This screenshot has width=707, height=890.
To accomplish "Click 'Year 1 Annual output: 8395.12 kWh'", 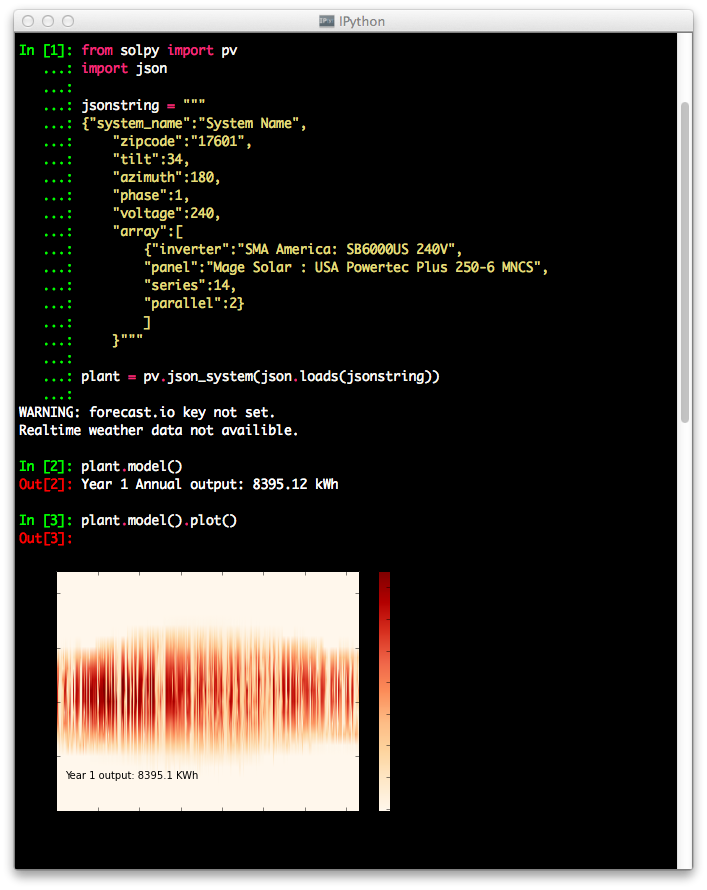I will [210, 485].
